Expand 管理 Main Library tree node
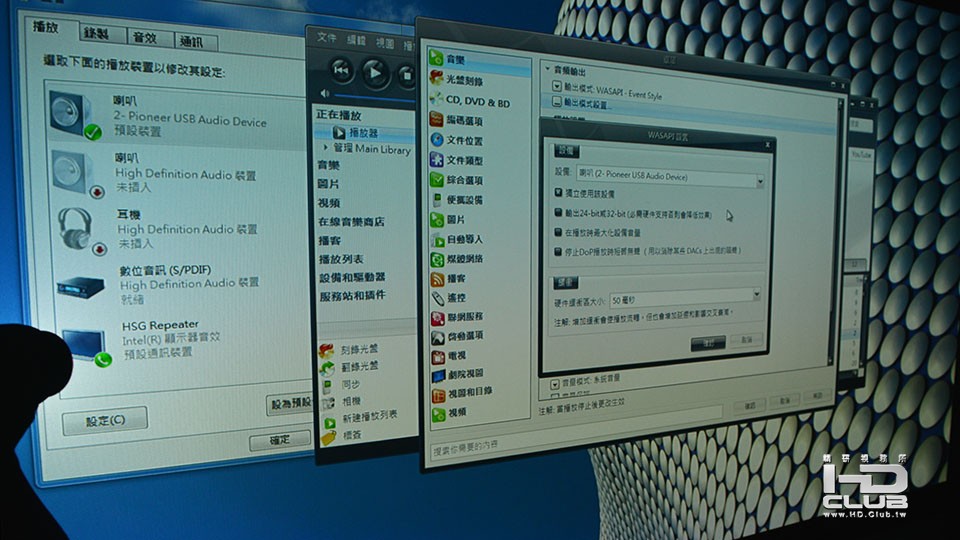 coord(326,147)
